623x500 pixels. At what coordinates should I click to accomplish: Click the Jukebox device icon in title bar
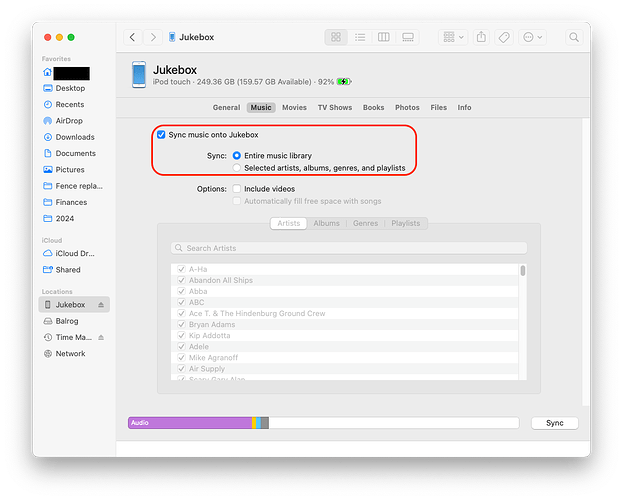(172, 37)
